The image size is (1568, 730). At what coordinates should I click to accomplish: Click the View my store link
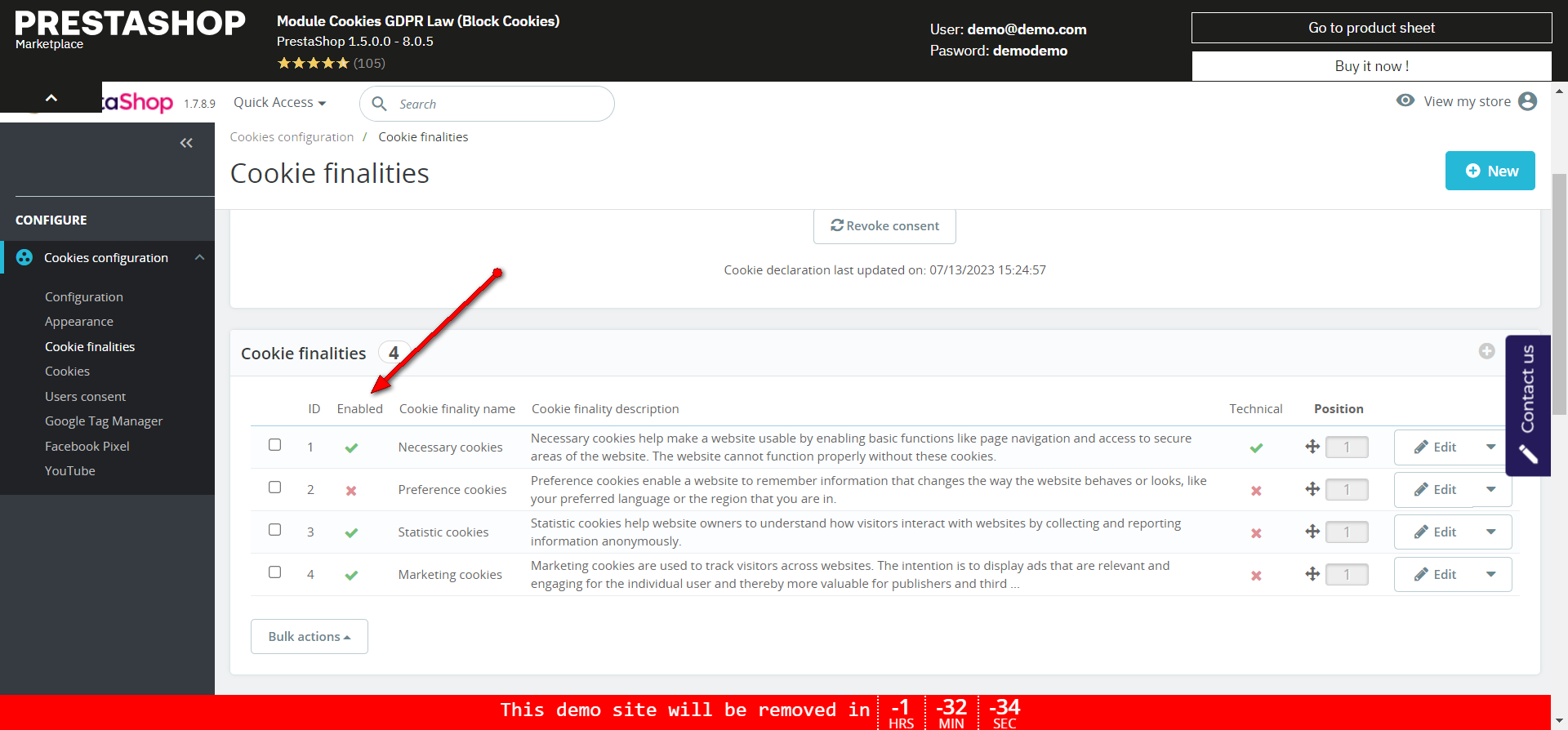[x=1467, y=101]
